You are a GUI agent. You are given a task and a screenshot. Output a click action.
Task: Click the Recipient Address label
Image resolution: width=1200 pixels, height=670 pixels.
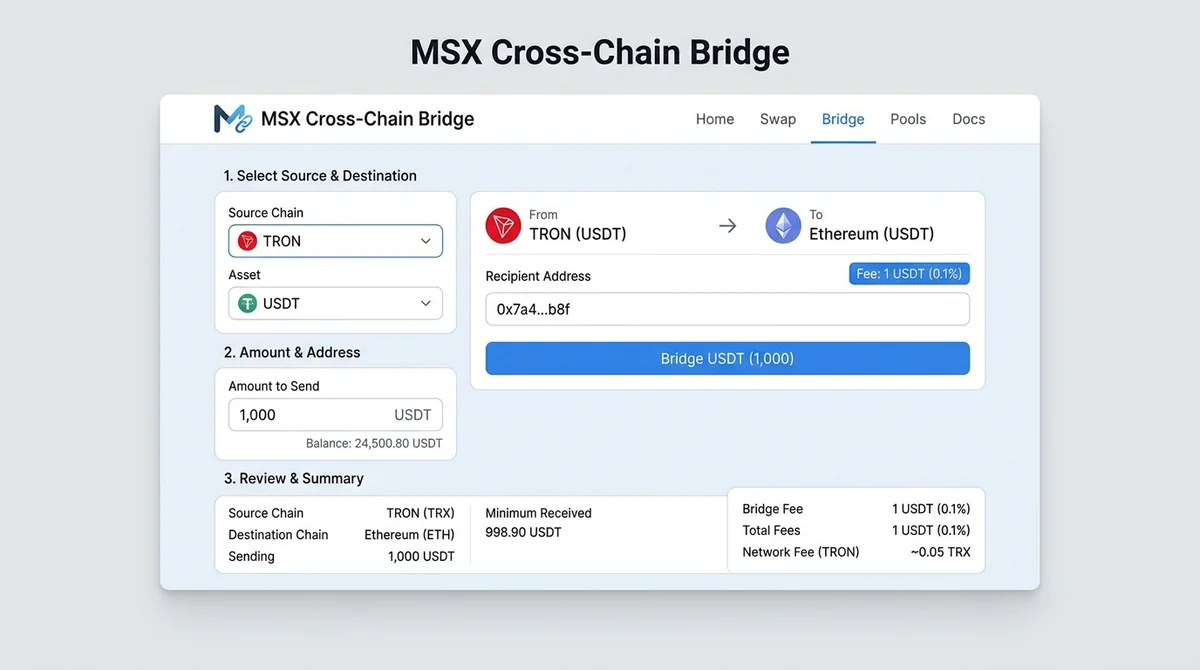click(538, 276)
